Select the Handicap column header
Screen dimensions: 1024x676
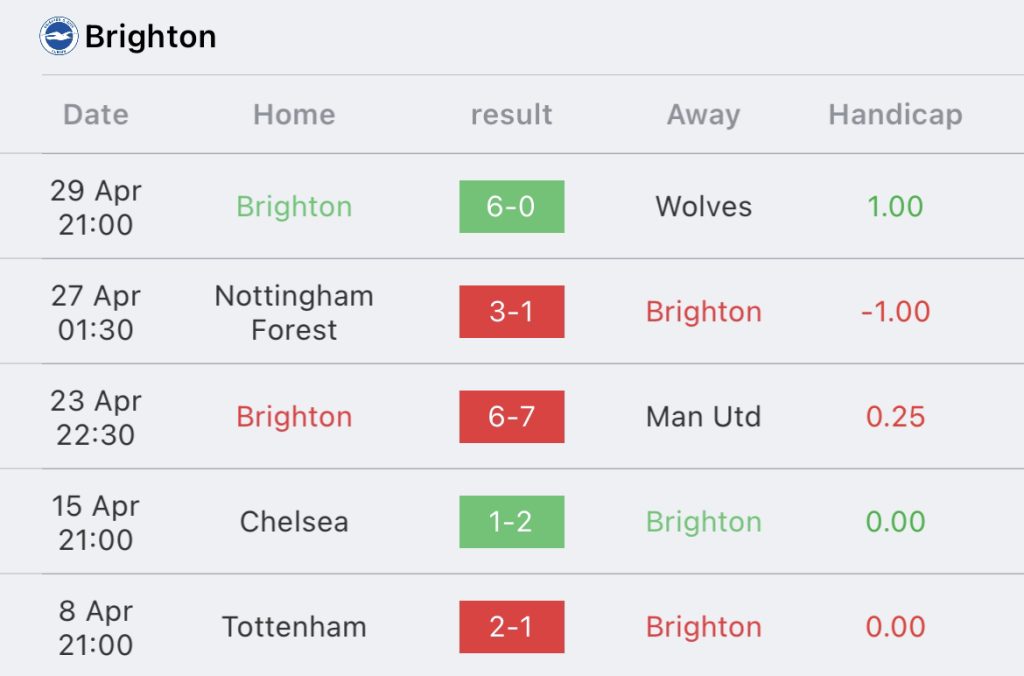pos(895,115)
